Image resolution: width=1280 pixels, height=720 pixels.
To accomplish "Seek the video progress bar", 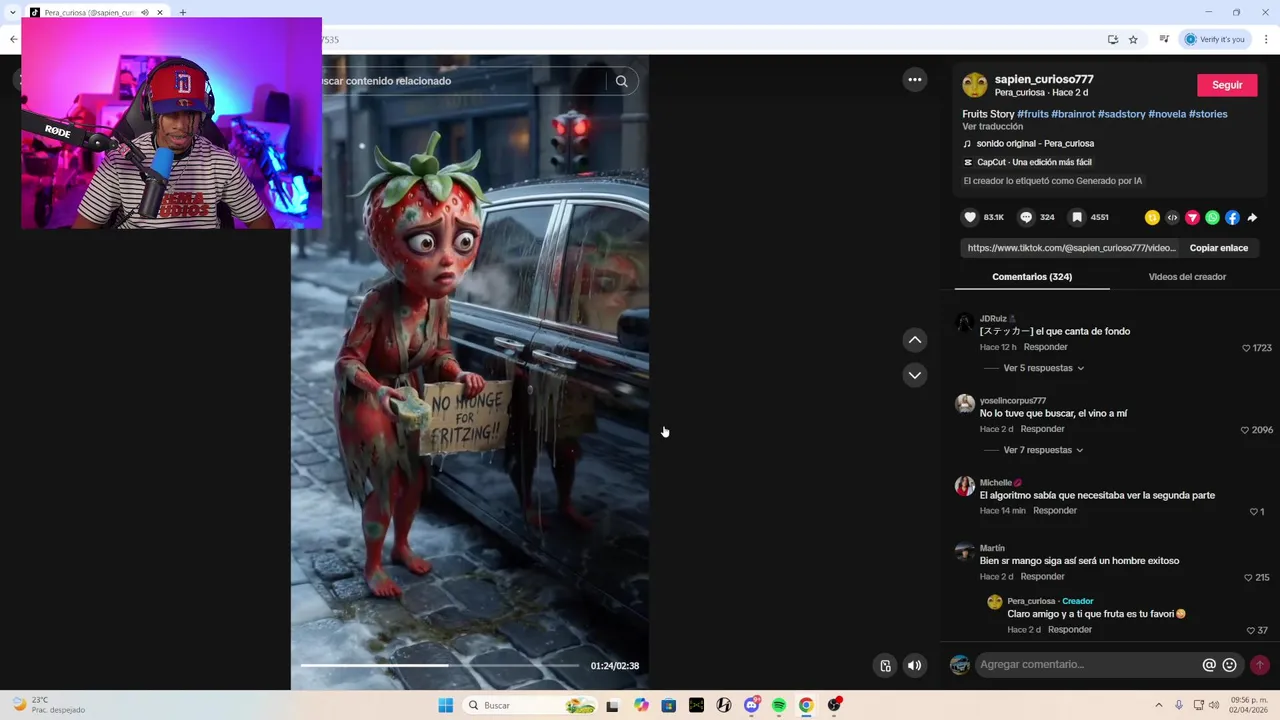I will click(x=440, y=665).
